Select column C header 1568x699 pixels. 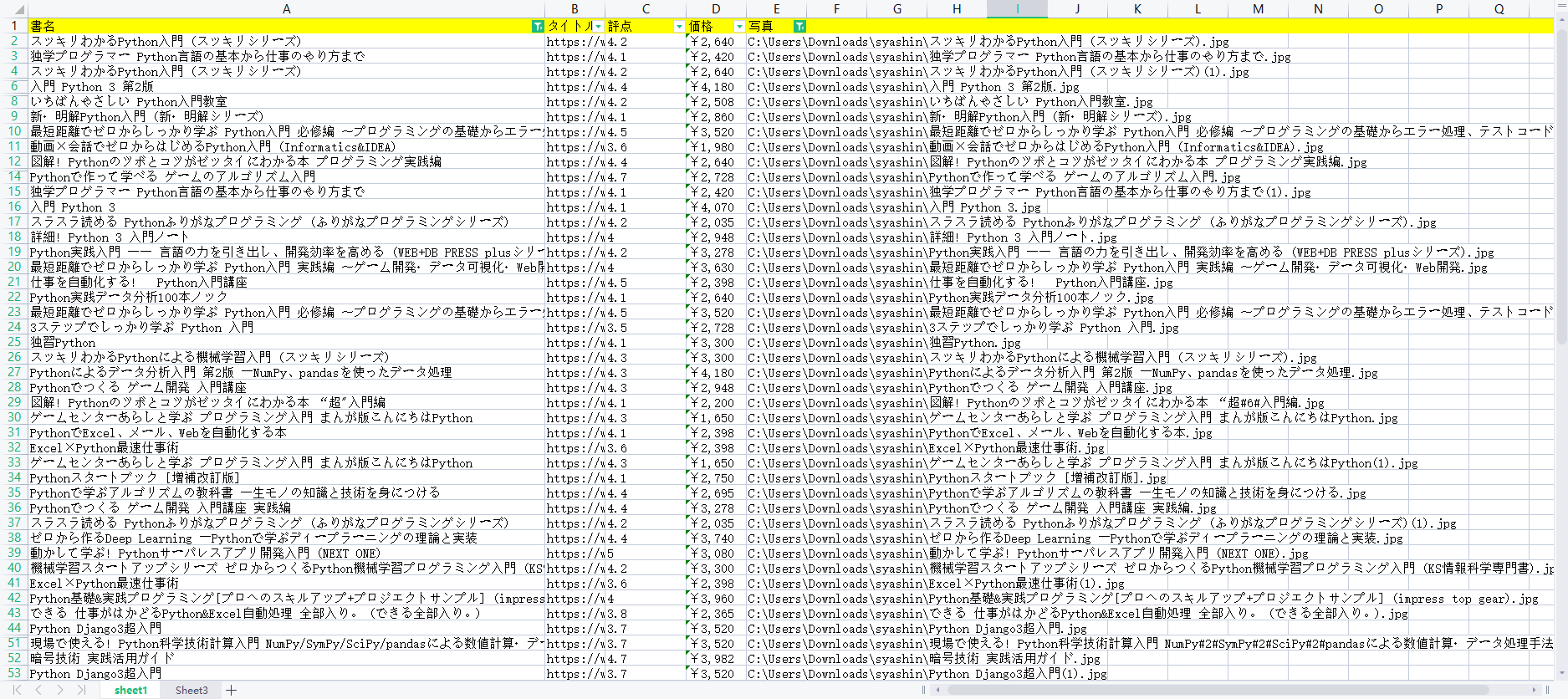point(646,9)
